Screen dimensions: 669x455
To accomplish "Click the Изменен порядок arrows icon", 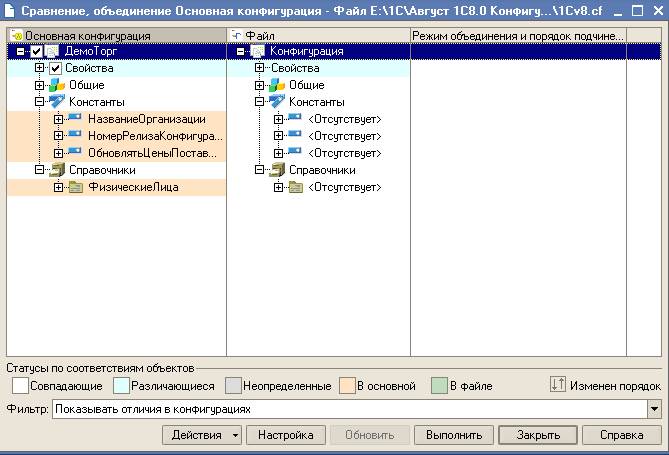I will (558, 385).
